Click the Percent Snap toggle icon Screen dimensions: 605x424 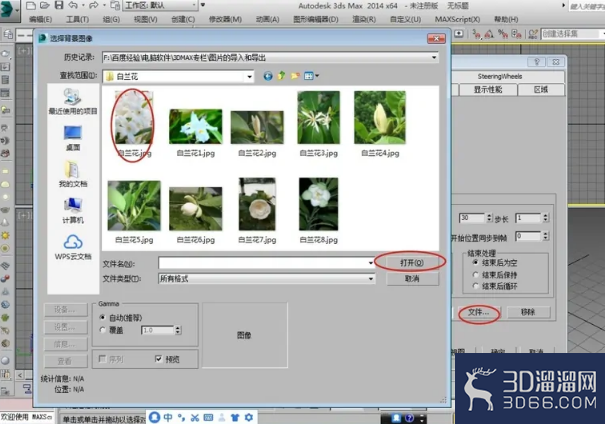coord(503,34)
